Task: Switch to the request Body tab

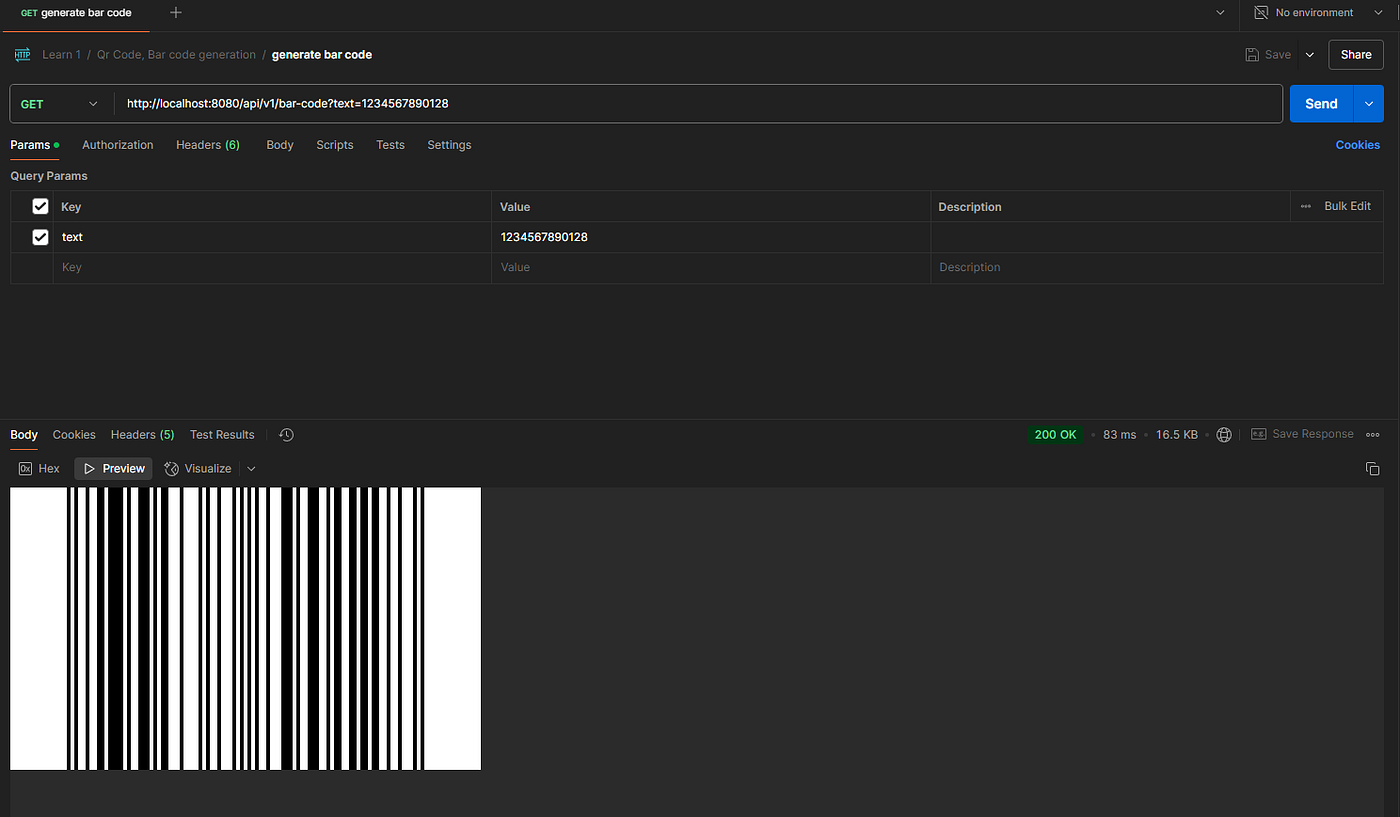Action: (x=280, y=145)
